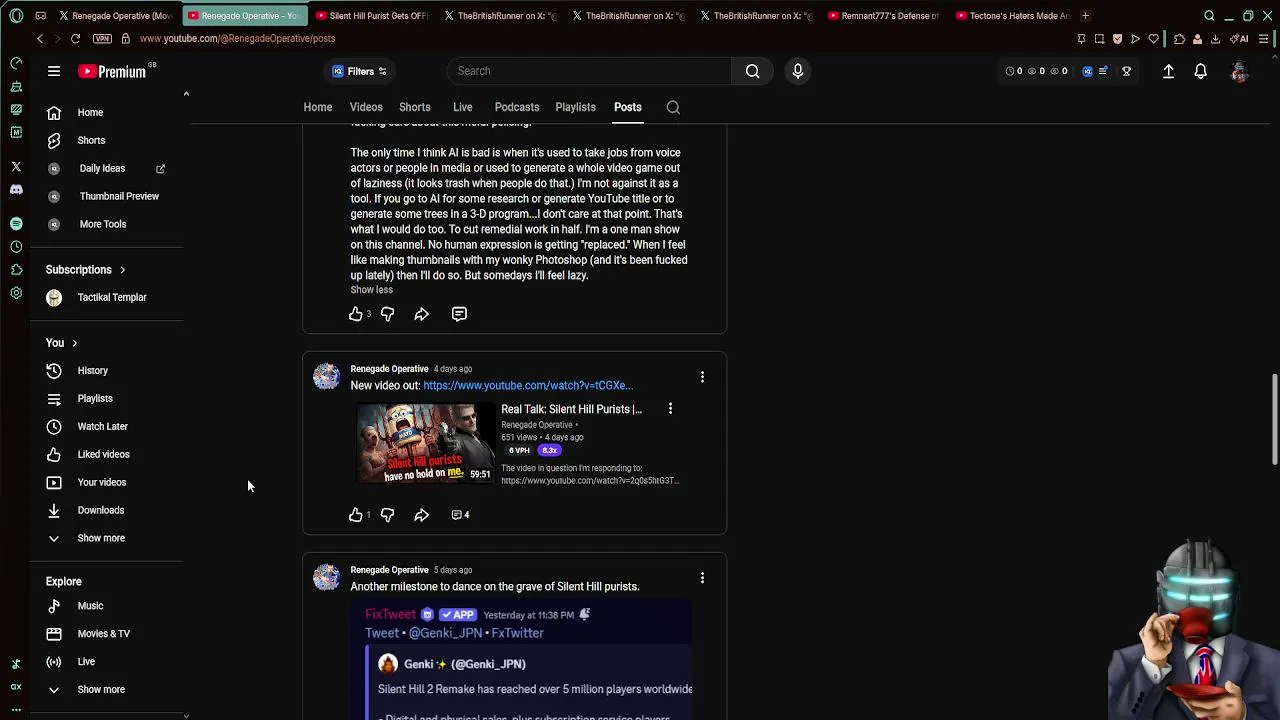Image resolution: width=1280 pixels, height=720 pixels.
Task: Dislike the 'New video out' post
Action: (x=387, y=515)
